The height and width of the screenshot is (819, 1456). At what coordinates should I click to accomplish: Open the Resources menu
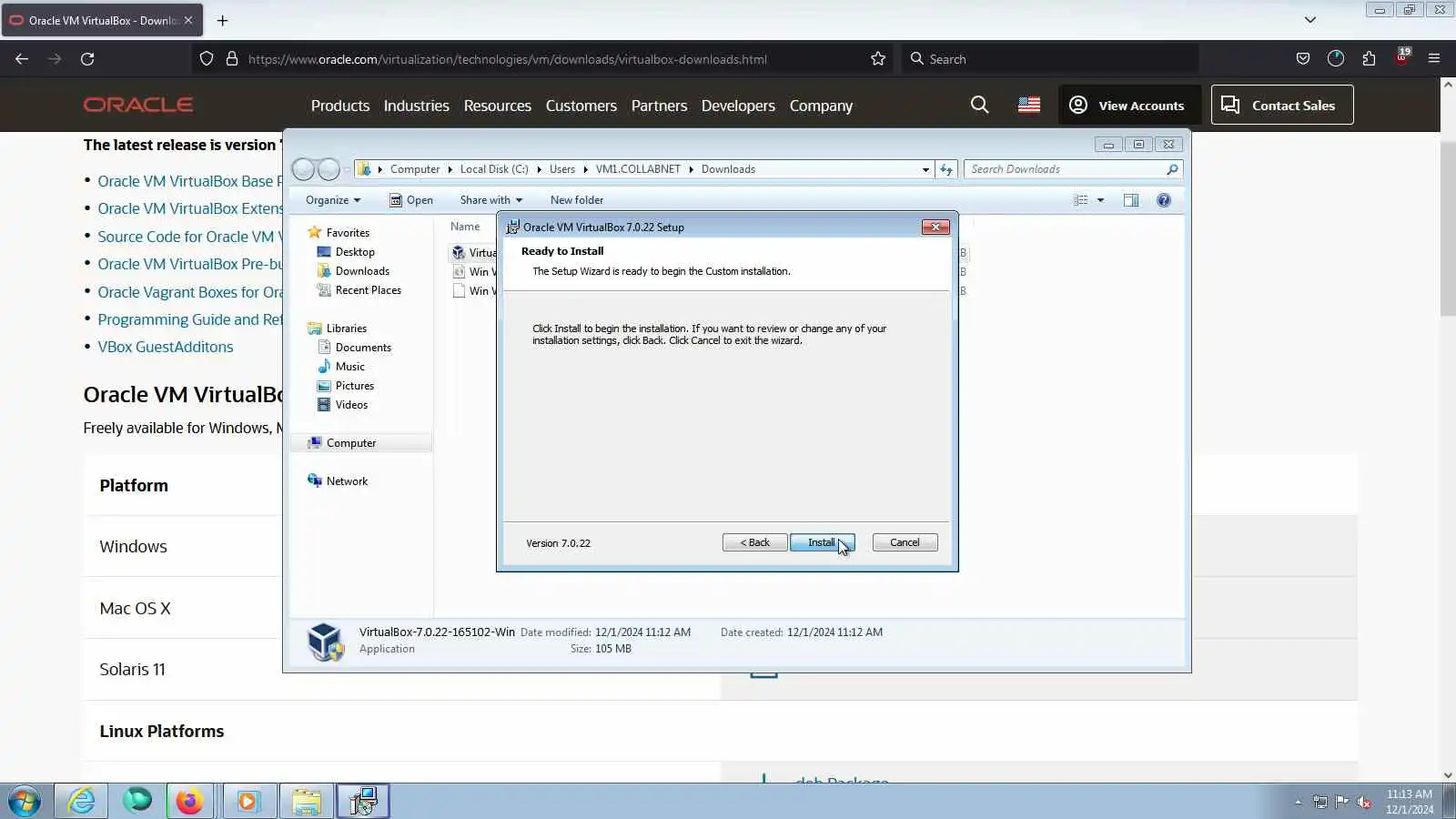[497, 106]
